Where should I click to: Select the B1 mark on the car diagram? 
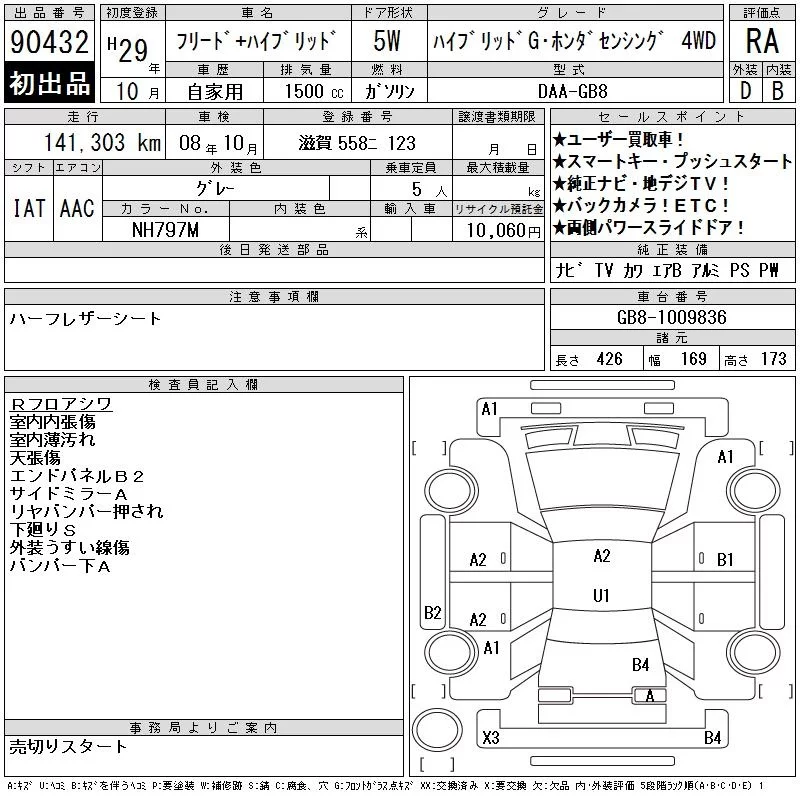[724, 560]
